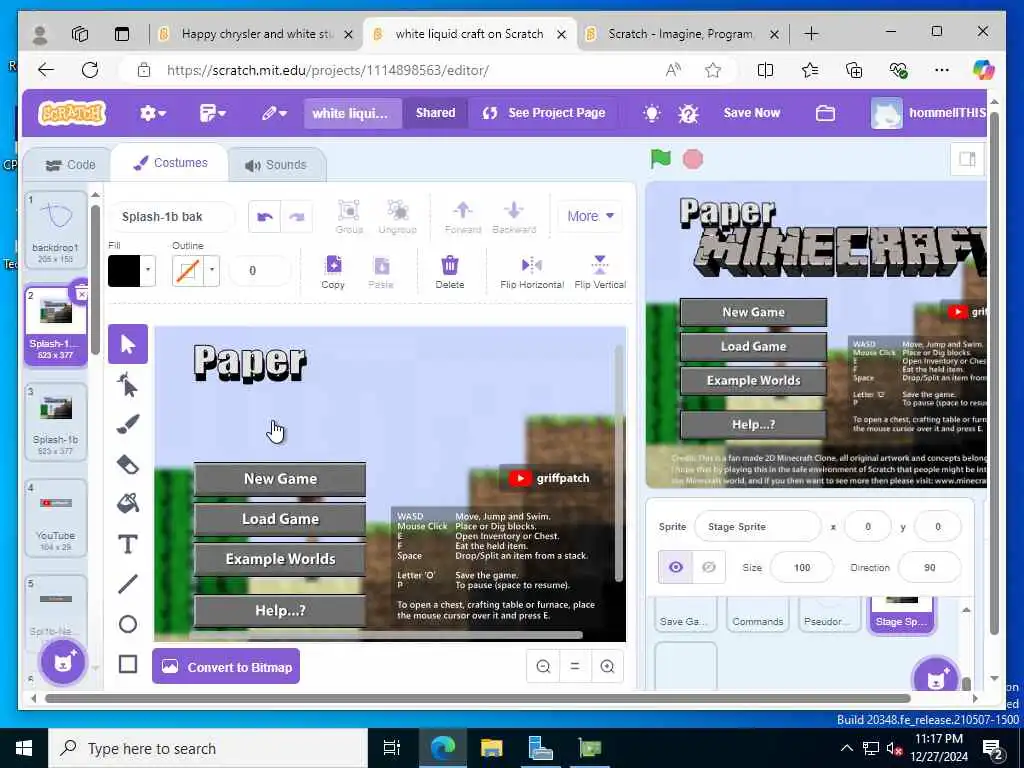
Task: Click Save Now
Action: [752, 113]
